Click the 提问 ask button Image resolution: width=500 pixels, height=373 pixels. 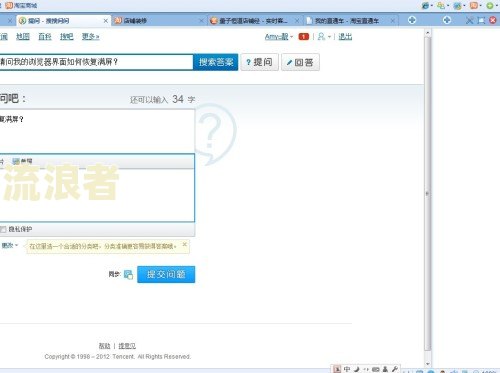pyautogui.click(x=259, y=62)
